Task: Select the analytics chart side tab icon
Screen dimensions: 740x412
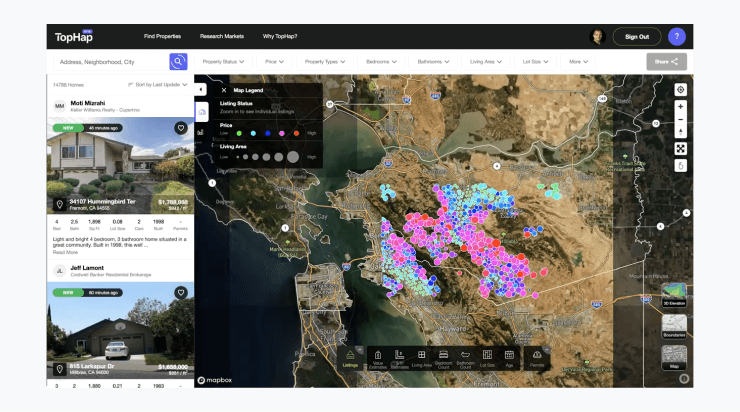Action: point(201,132)
